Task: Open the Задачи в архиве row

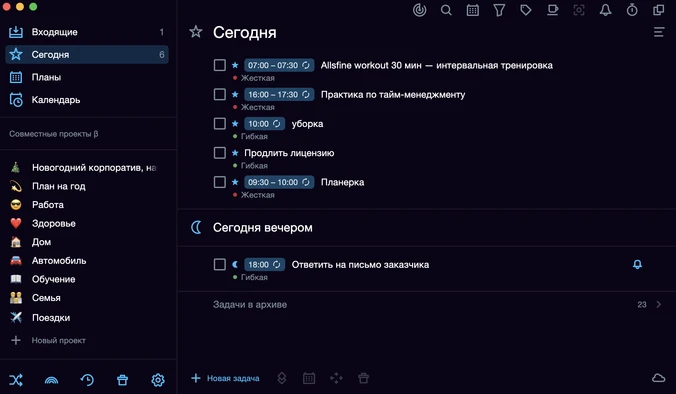Action: (x=426, y=304)
